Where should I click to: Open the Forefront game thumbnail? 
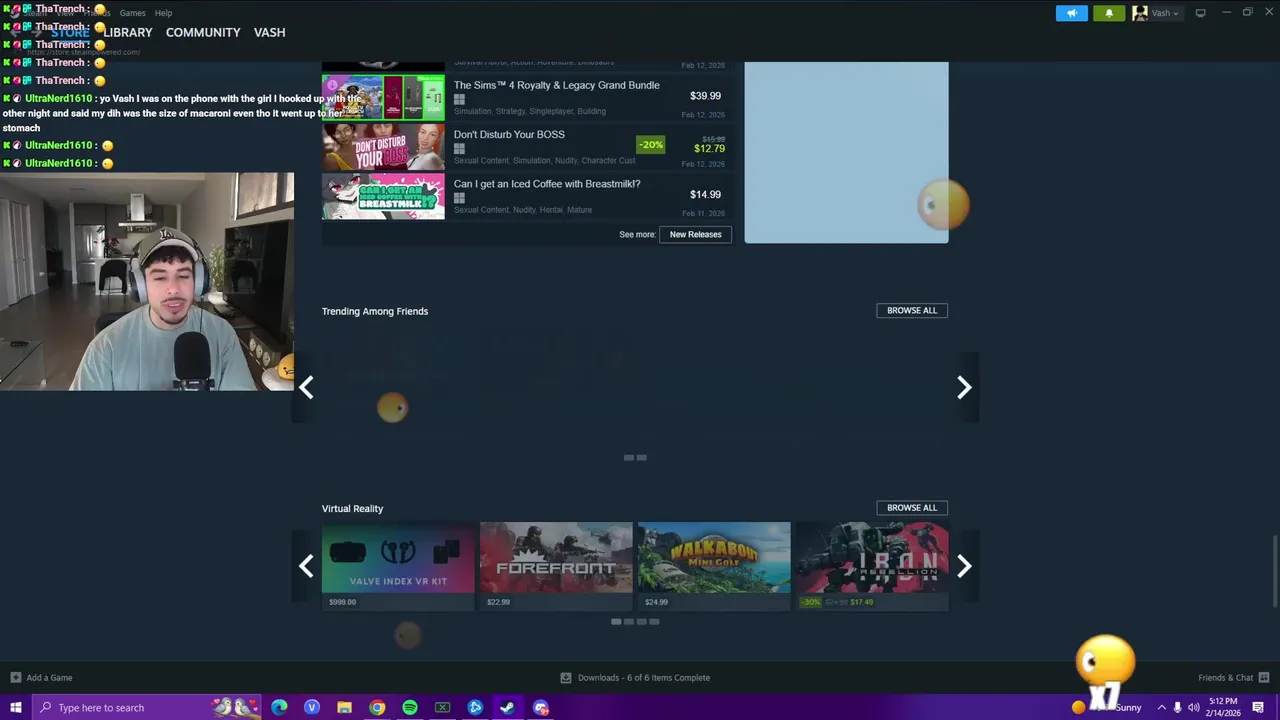point(556,557)
